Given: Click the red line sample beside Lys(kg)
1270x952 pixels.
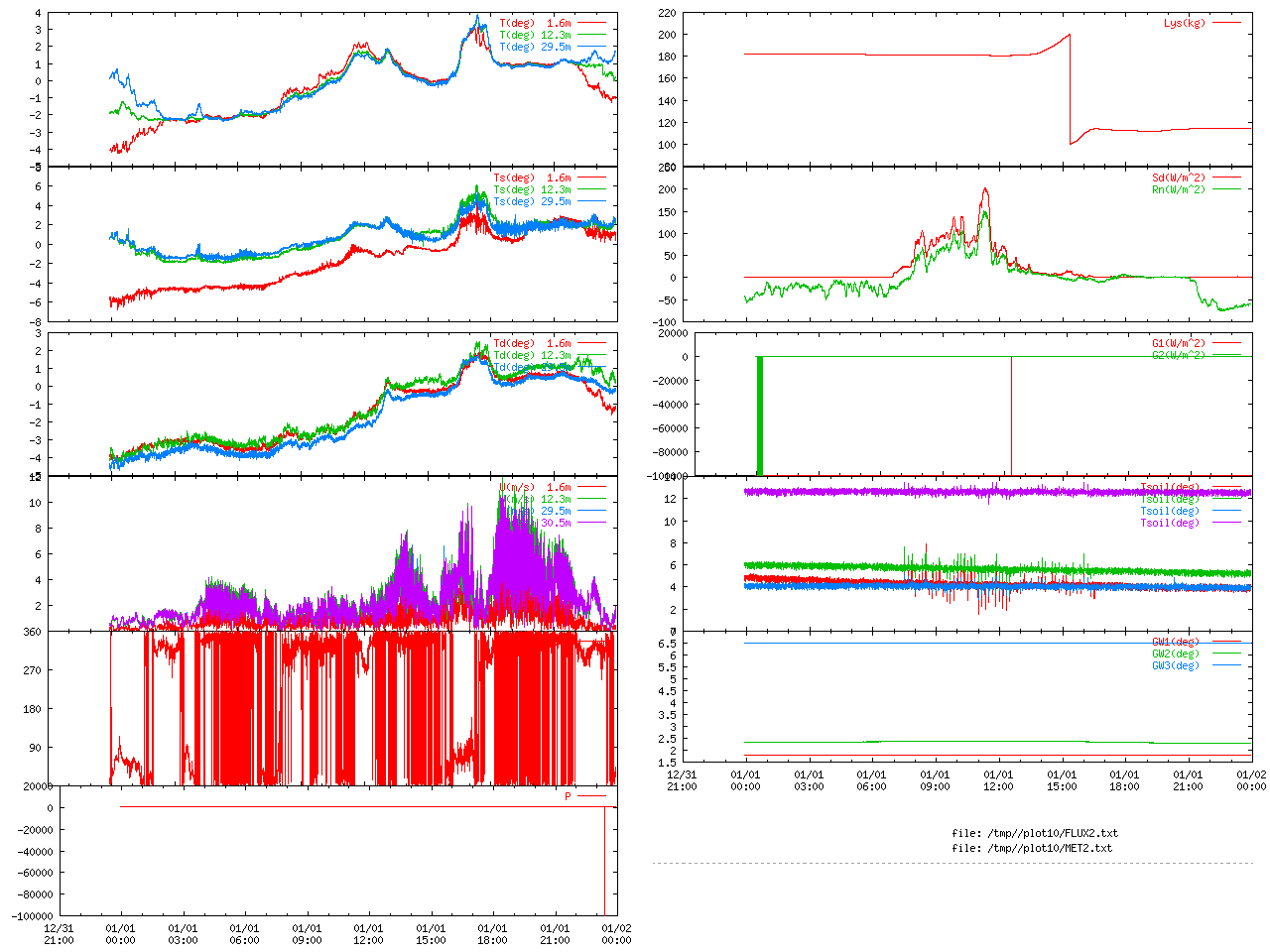Looking at the screenshot, I should 1226,23.
